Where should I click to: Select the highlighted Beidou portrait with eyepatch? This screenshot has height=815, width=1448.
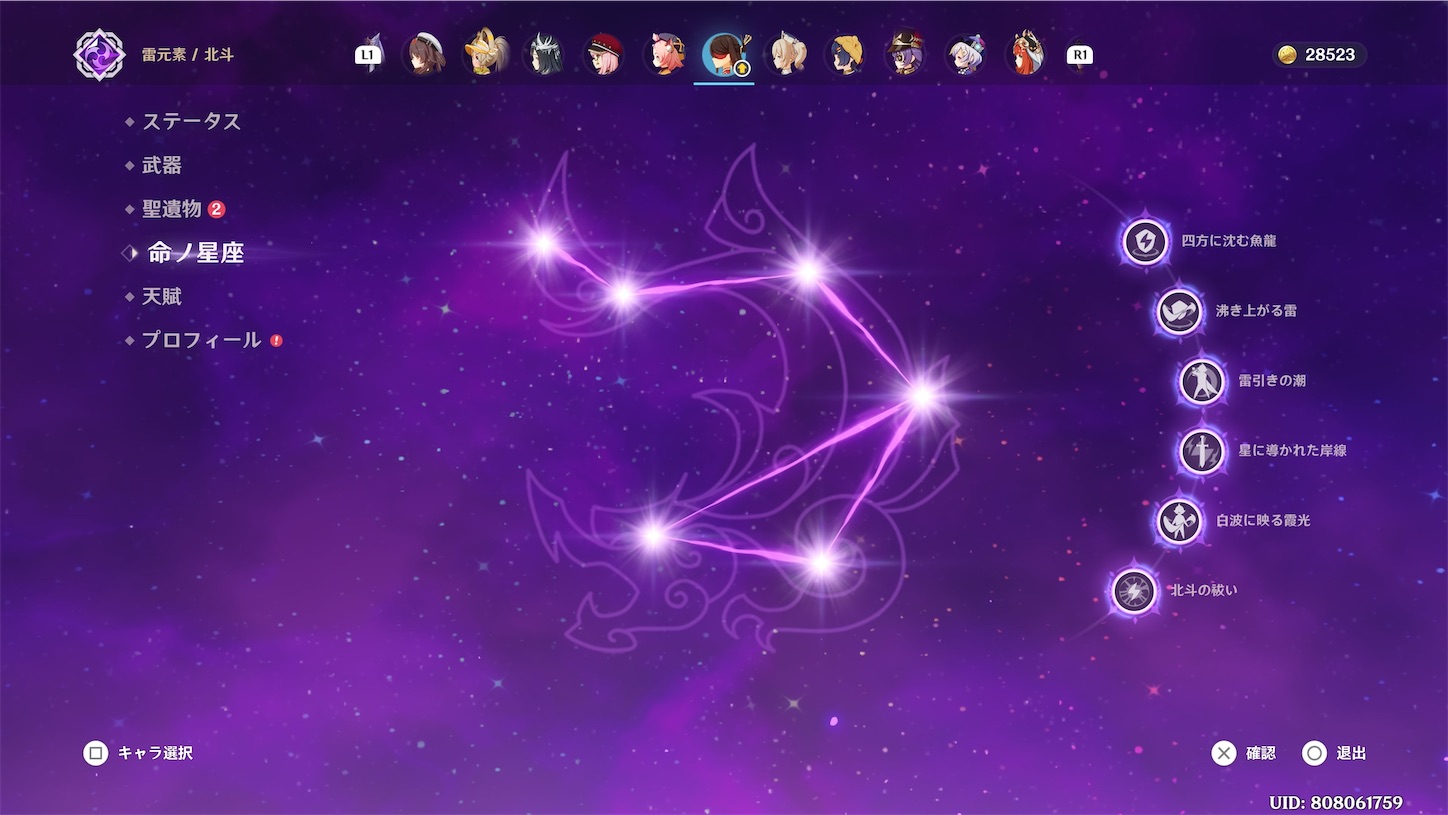pos(723,54)
